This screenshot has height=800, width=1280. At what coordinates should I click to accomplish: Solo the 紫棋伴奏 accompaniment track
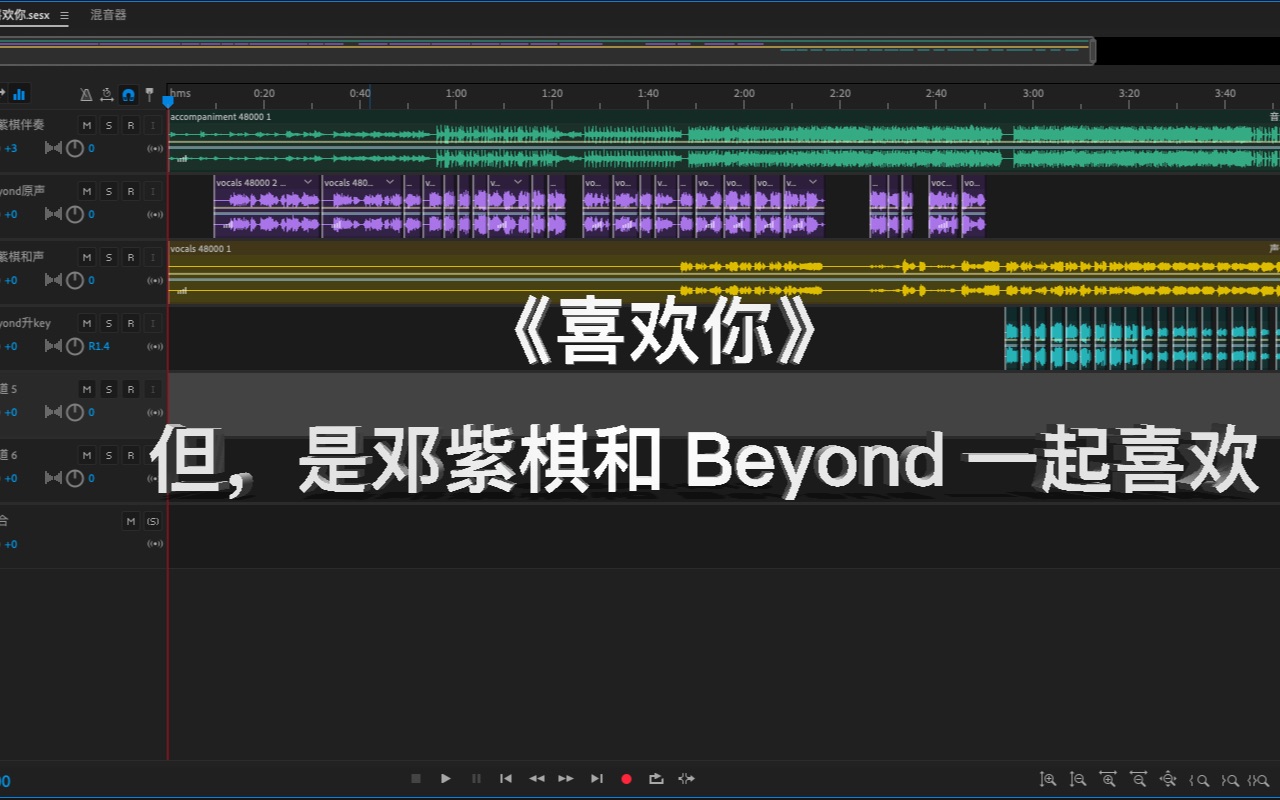tap(109, 125)
